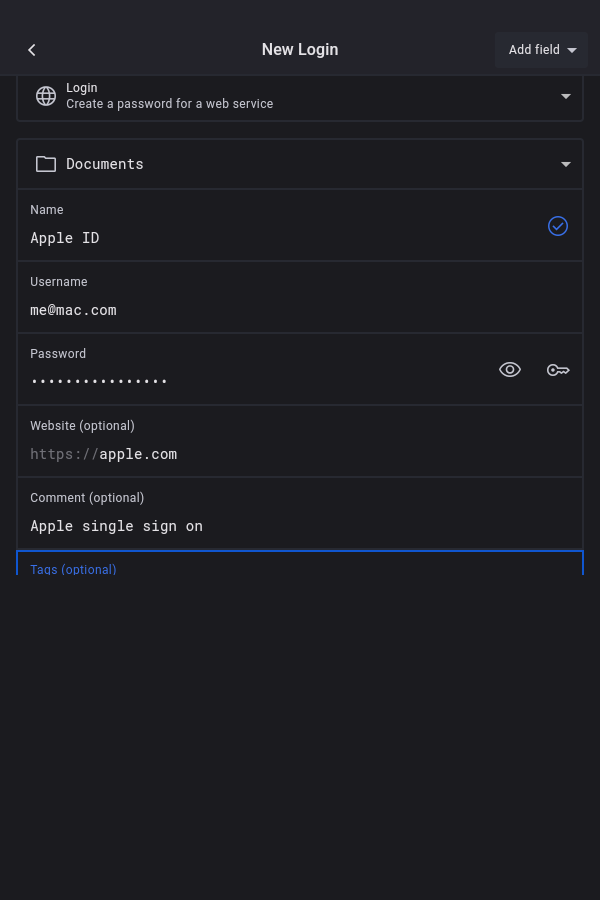This screenshot has width=600, height=900.
Task: Click the Documents folder icon
Action: pos(46,164)
